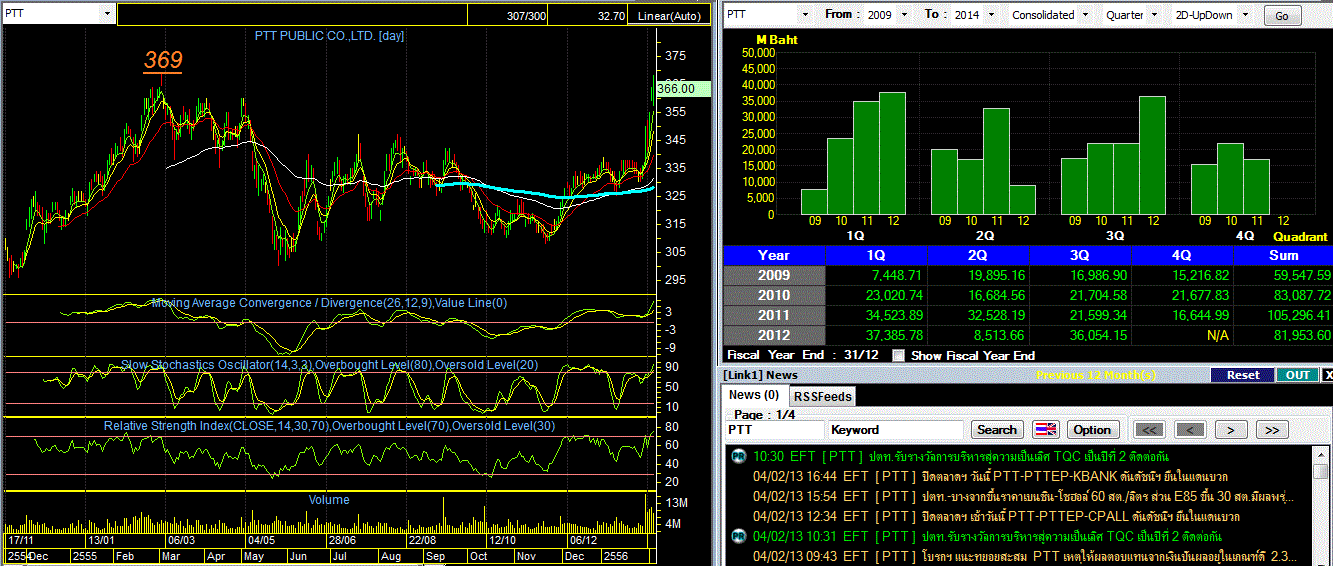This screenshot has width=1333, height=566.
Task: Click the PTT PUBLIC CO.,LTD. [day] chart title
Action: pos(329,36)
